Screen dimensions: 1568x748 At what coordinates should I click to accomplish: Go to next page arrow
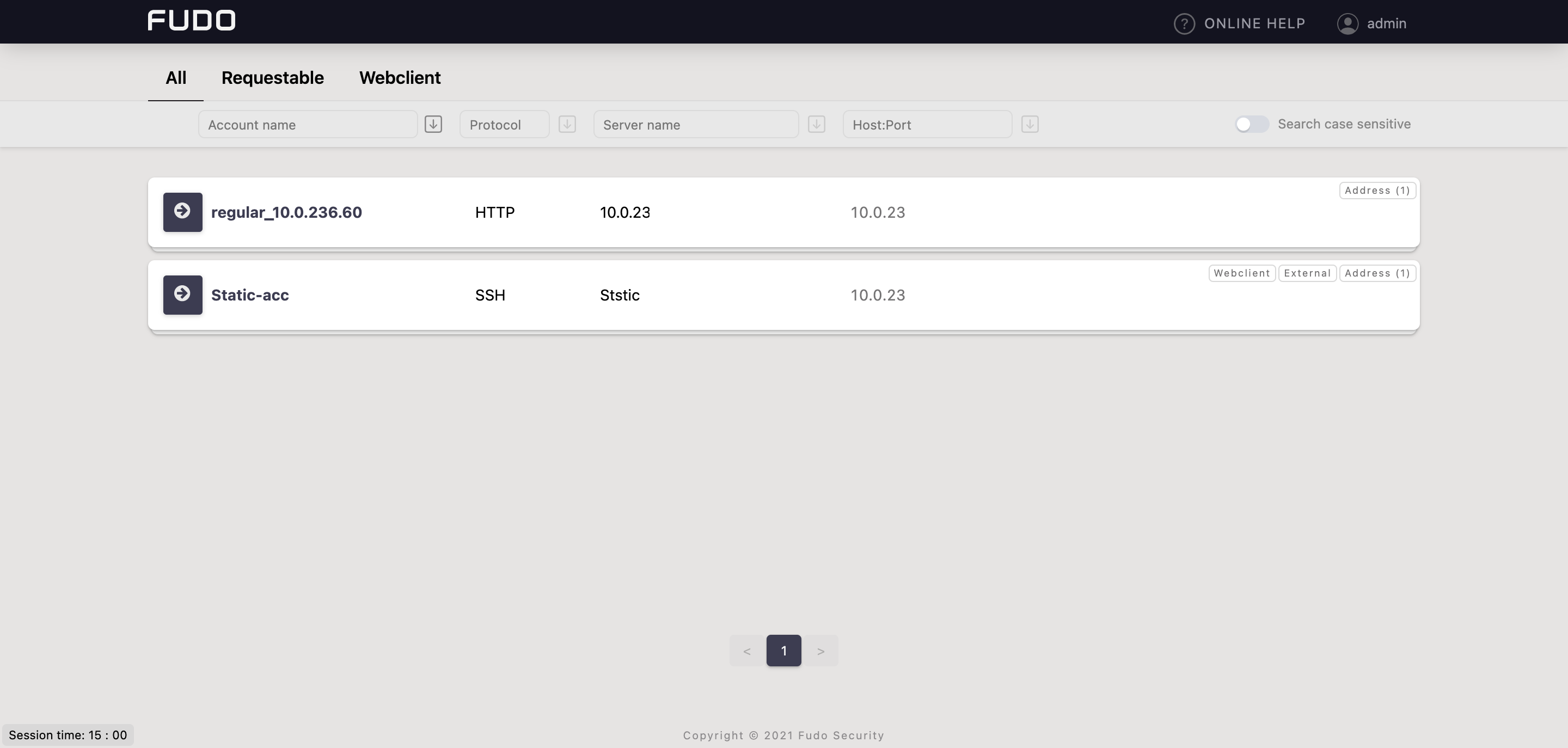pos(820,651)
